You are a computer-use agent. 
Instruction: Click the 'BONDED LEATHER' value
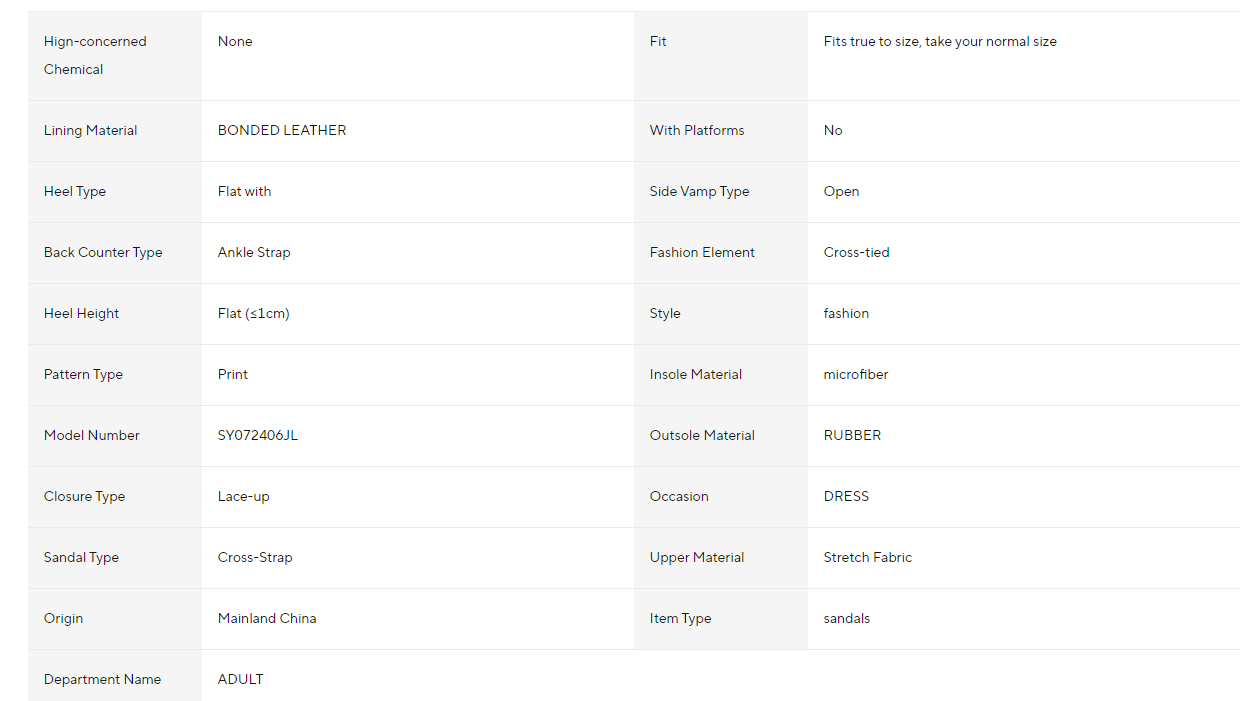(282, 131)
